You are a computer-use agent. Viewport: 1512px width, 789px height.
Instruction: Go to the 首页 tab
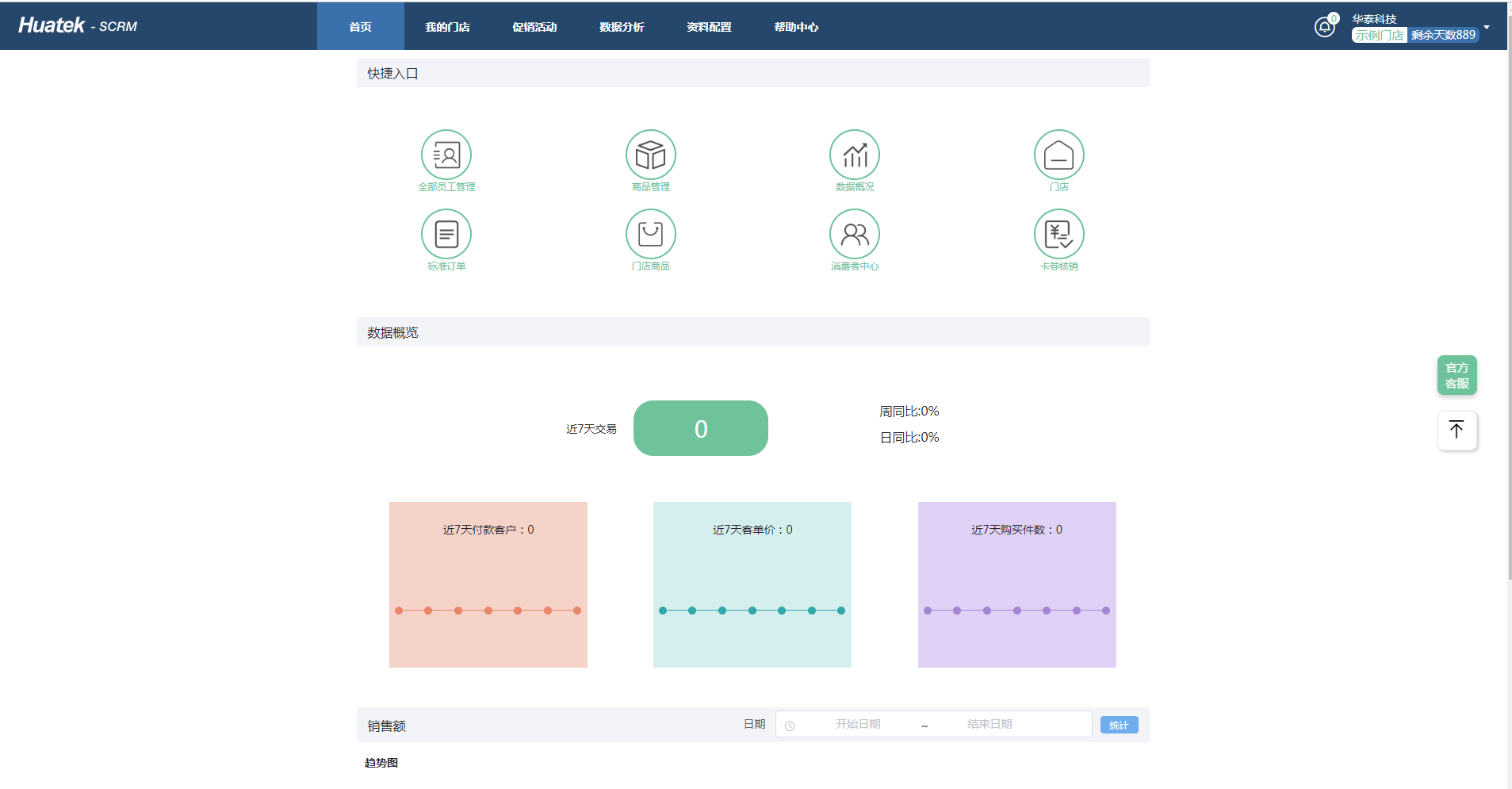pos(361,26)
